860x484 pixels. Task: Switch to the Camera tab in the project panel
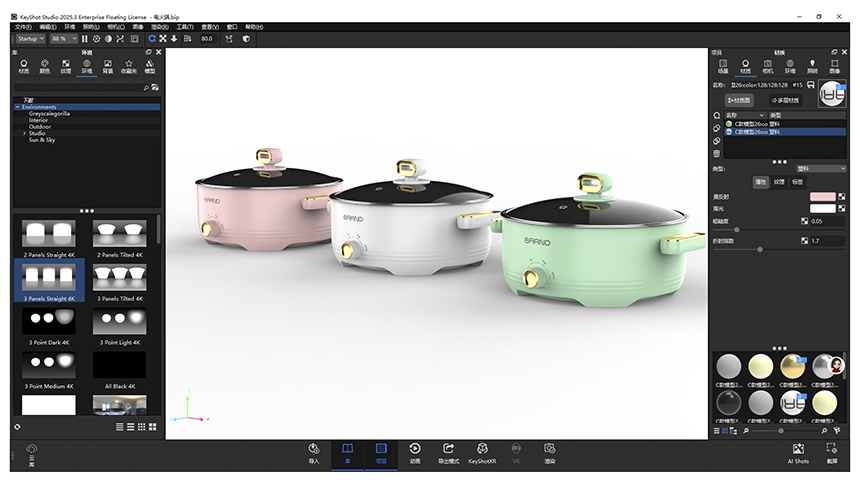tap(768, 67)
